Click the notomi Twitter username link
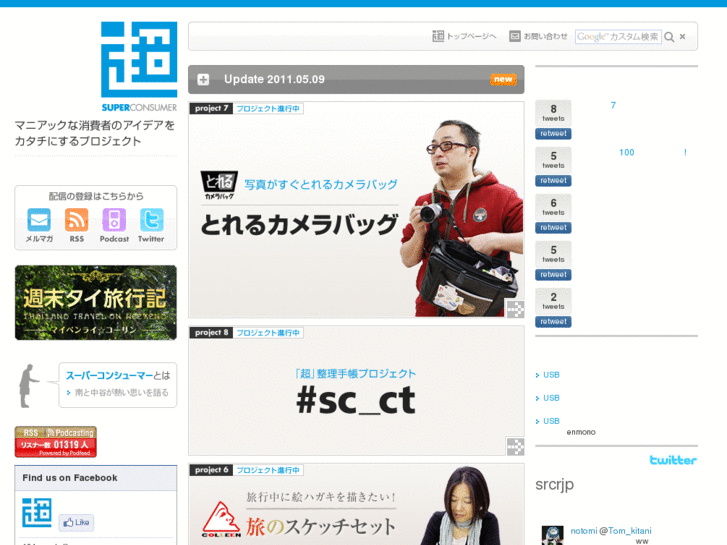Image resolution: width=727 pixels, height=545 pixels. click(584, 531)
